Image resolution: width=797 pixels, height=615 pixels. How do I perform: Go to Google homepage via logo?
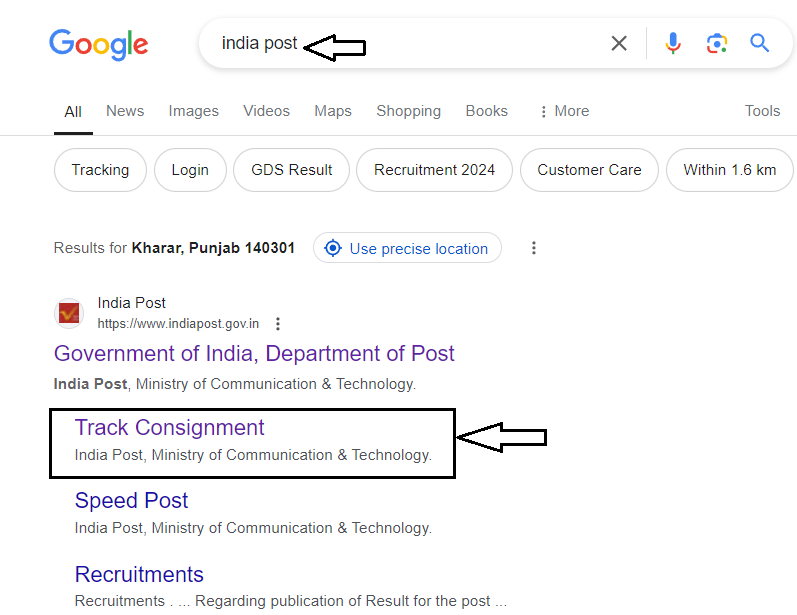[x=99, y=45]
